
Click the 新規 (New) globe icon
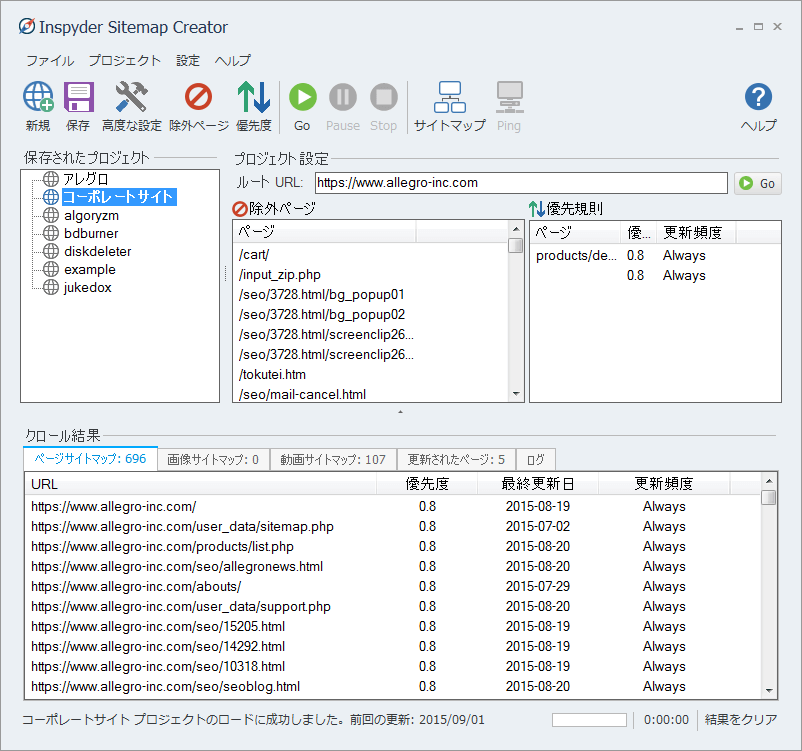[38, 97]
